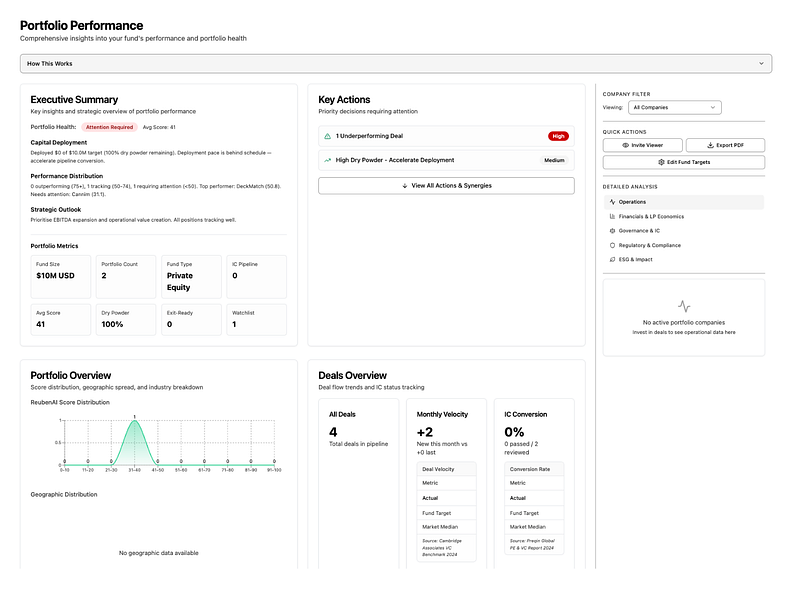Viewport: 789px width, 600px height.
Task: Click the Attention Required health badge
Action: tap(109, 127)
